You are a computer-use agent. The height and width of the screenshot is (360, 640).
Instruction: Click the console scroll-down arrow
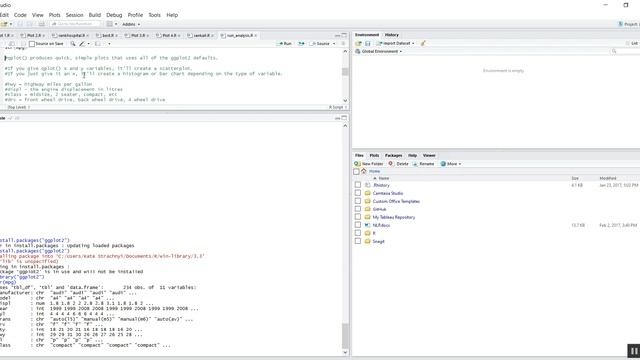point(345,352)
